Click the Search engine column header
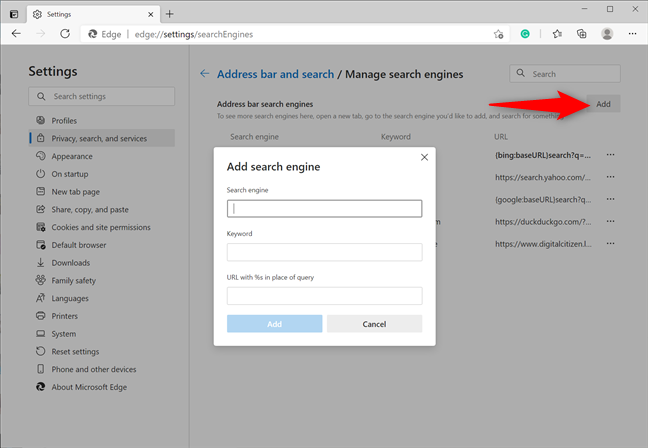This screenshot has width=648, height=448. point(254,136)
